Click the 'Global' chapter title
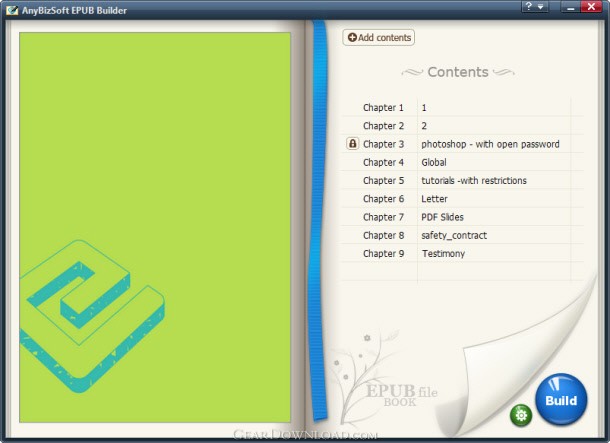 (434, 163)
